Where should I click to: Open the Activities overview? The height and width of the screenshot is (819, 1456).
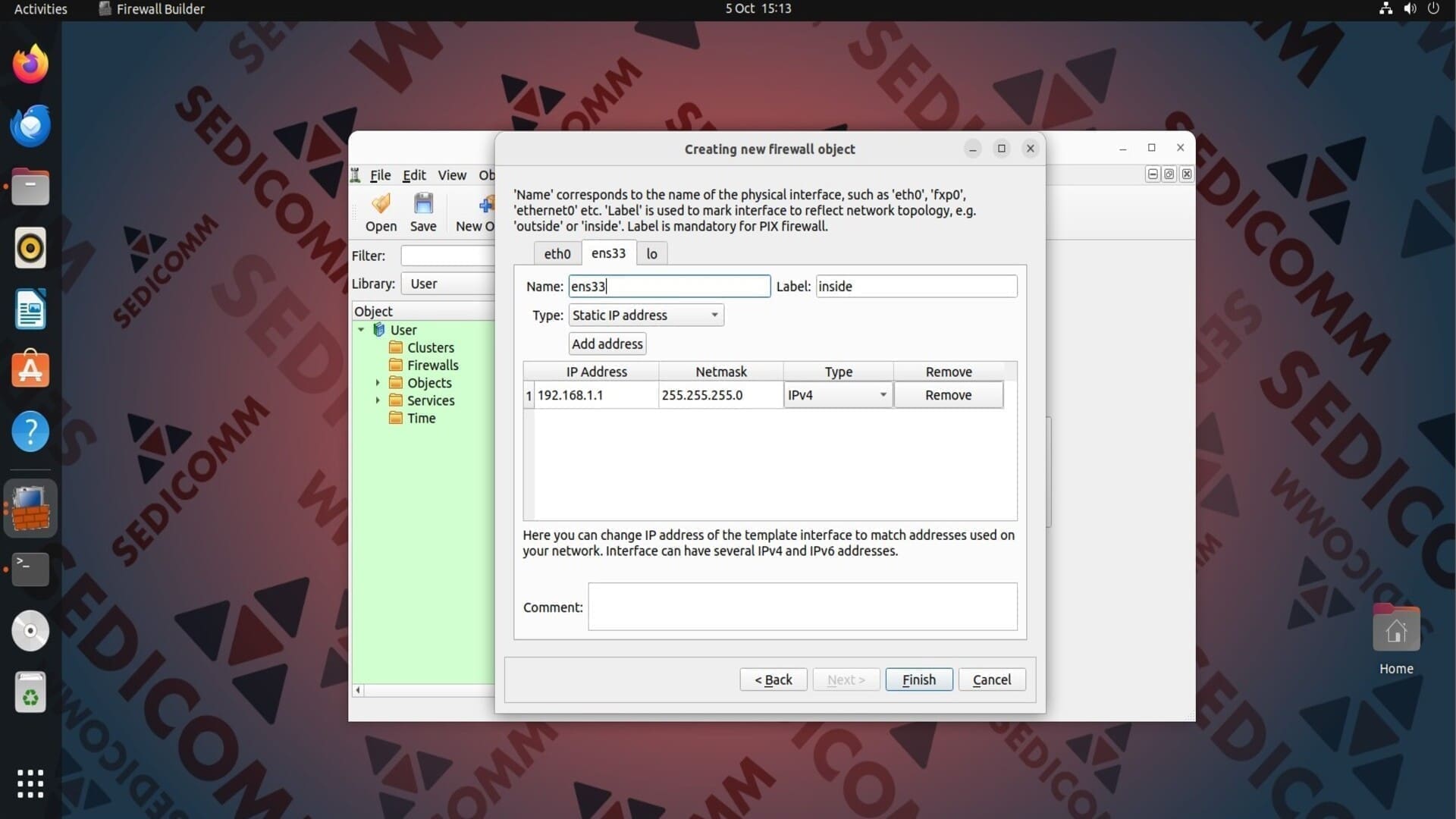point(41,8)
